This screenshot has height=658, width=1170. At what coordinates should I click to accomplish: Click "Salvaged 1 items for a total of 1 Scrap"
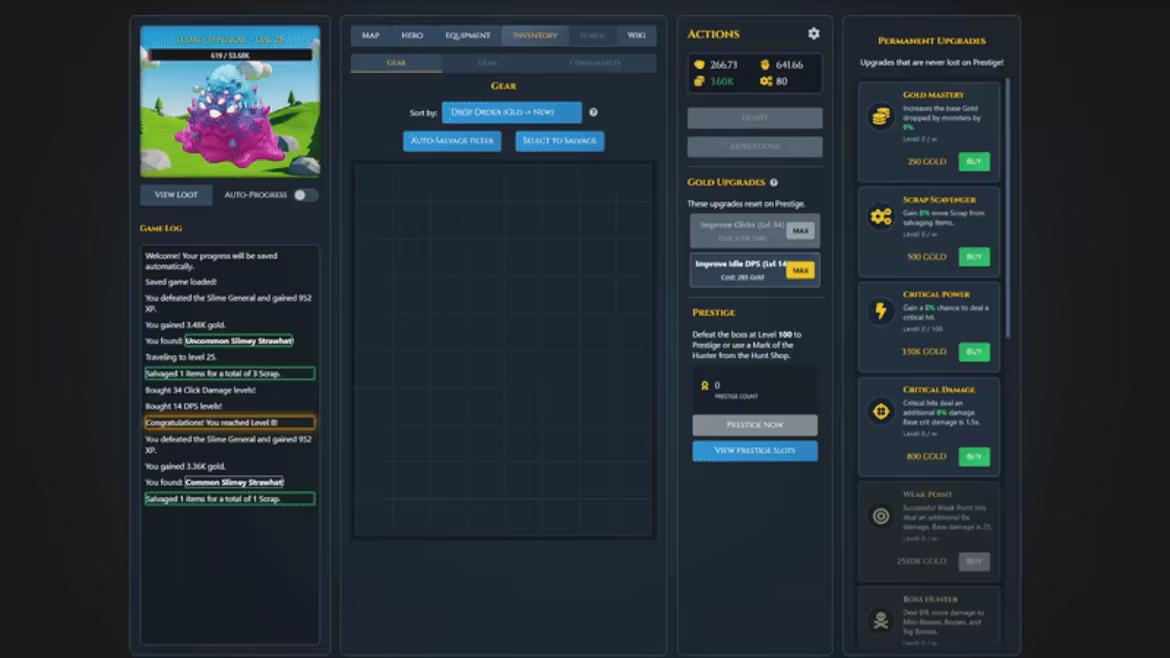pyautogui.click(x=230, y=498)
